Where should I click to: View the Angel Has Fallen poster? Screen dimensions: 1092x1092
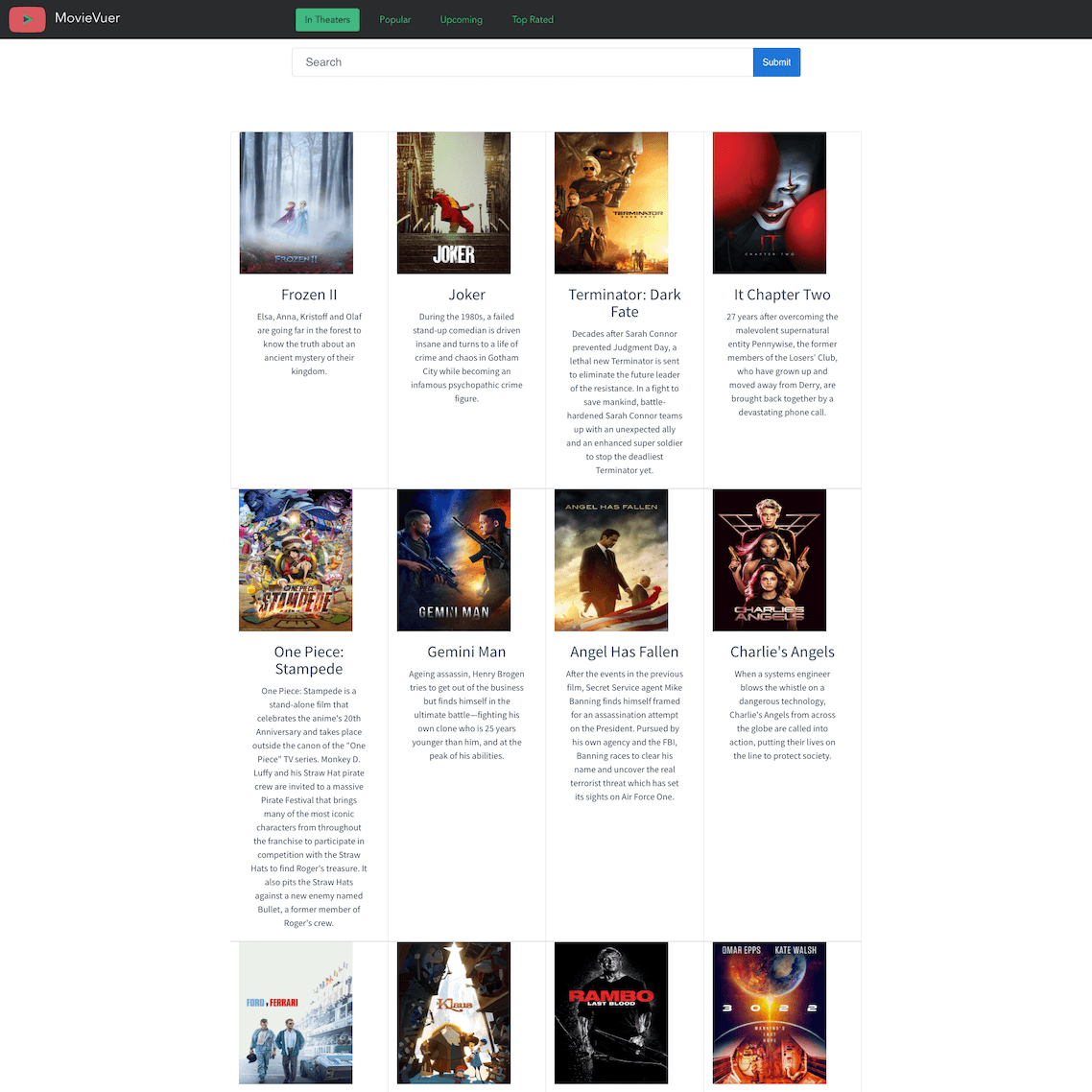tap(610, 560)
